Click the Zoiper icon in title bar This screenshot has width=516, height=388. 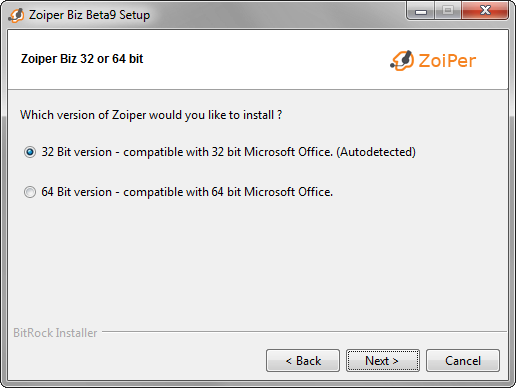coord(16,15)
